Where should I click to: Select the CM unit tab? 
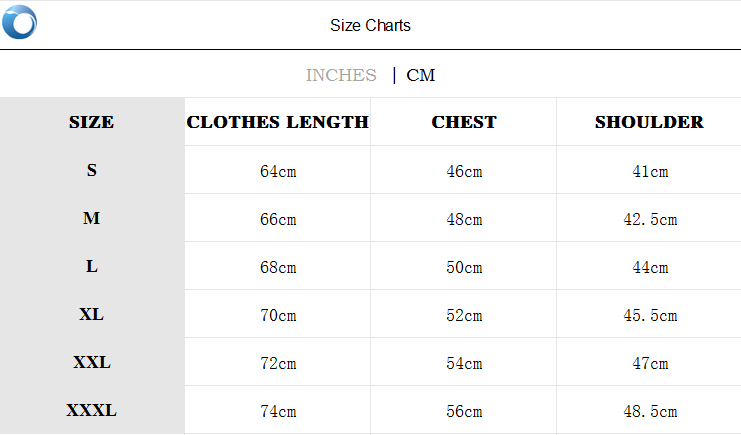(x=421, y=75)
